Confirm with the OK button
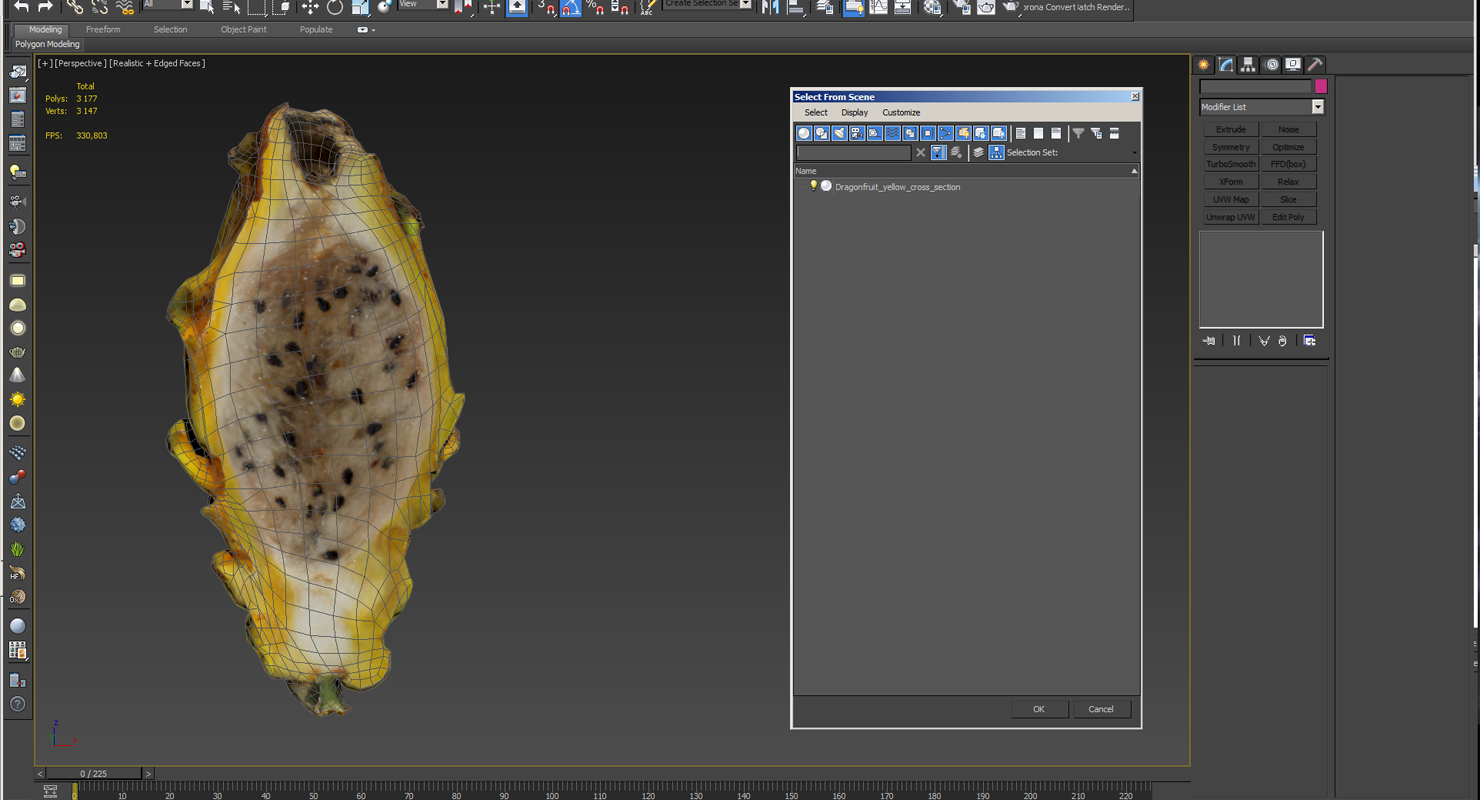Viewport: 1480px width, 800px height. point(1039,709)
